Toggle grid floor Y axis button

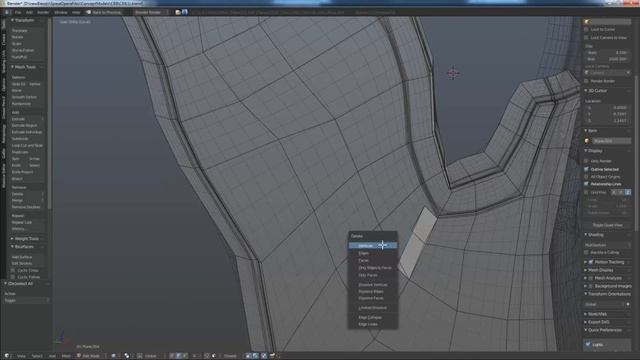(621, 192)
